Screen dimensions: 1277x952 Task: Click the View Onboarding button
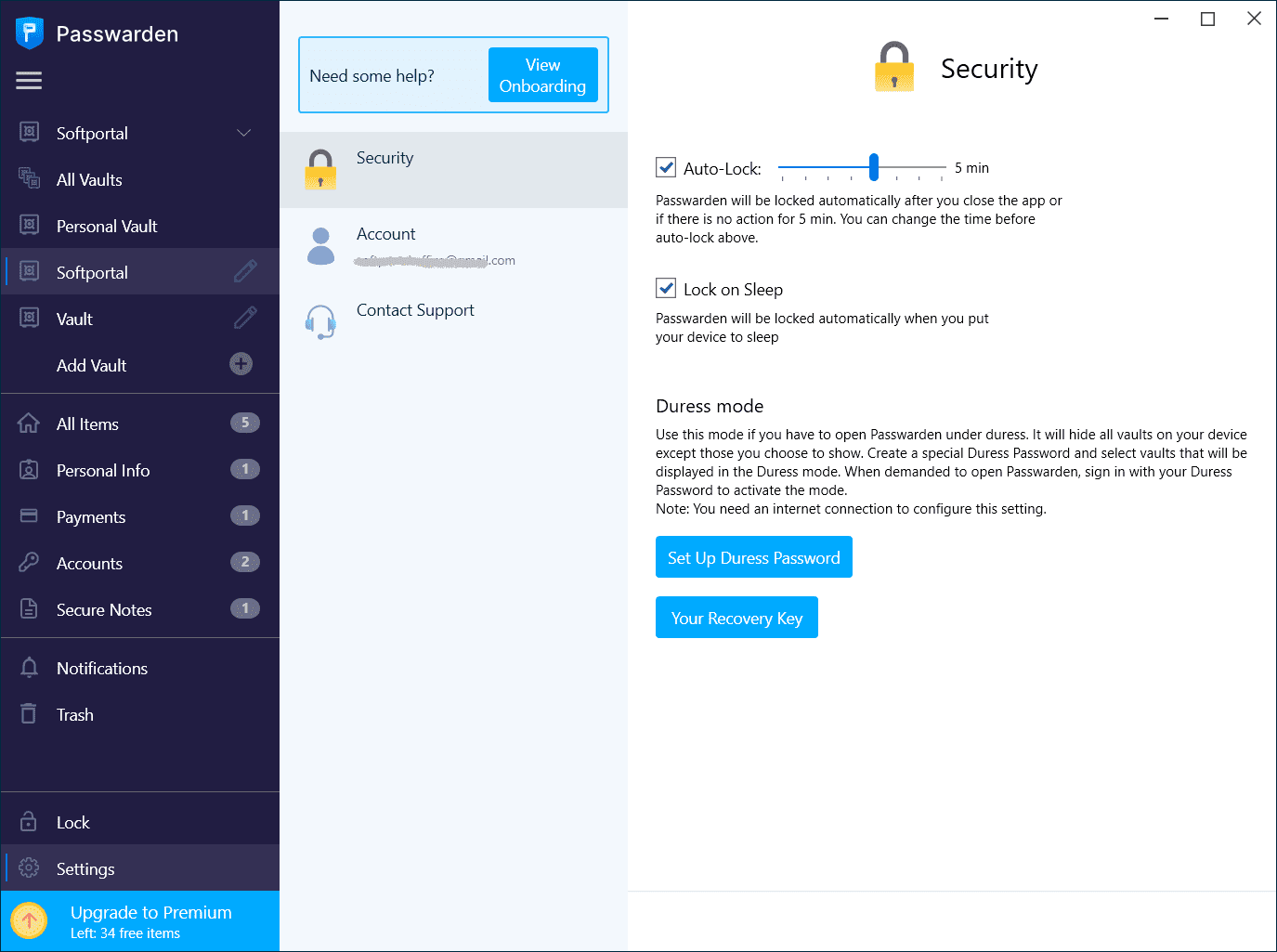click(543, 75)
